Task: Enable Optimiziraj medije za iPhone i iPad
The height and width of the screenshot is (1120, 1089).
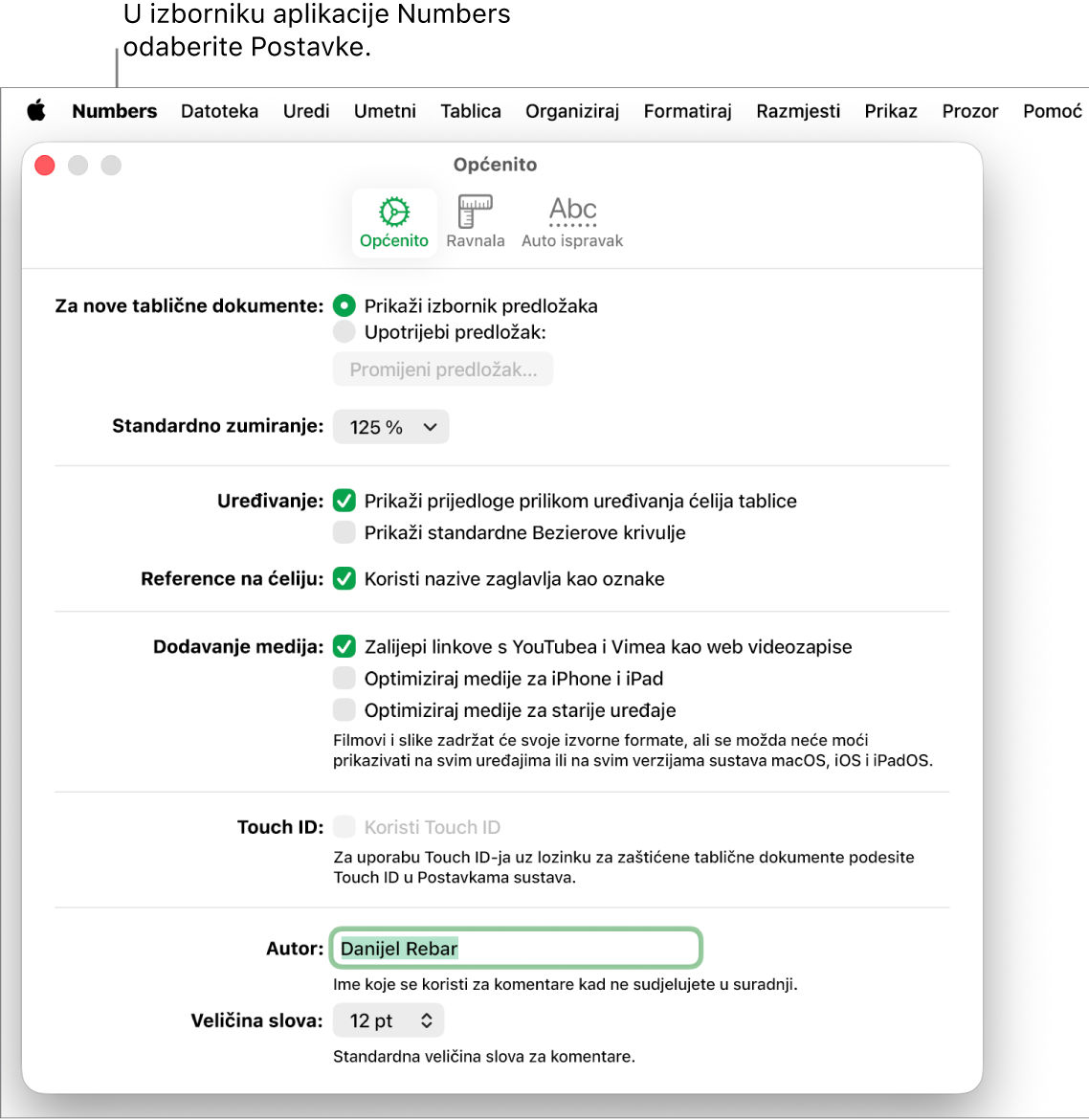Action: click(x=344, y=678)
